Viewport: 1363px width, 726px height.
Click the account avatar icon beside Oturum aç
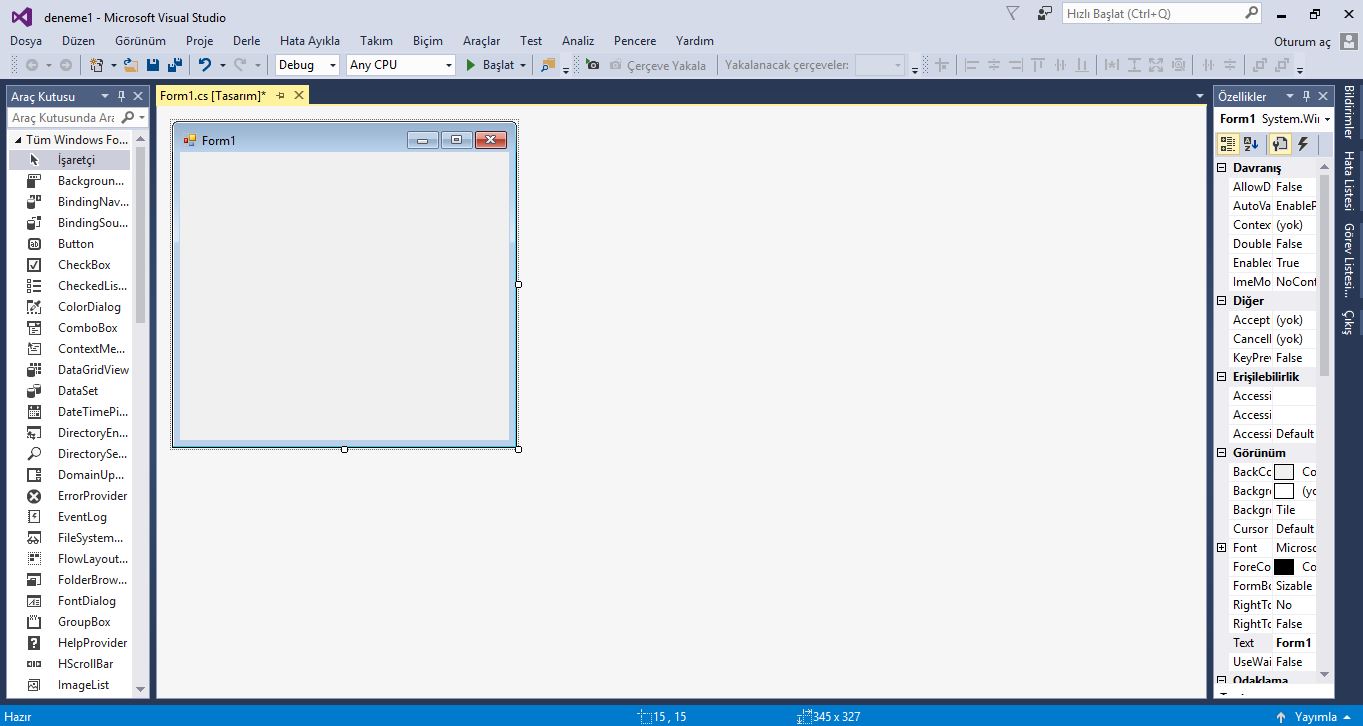pyautogui.click(x=1349, y=41)
